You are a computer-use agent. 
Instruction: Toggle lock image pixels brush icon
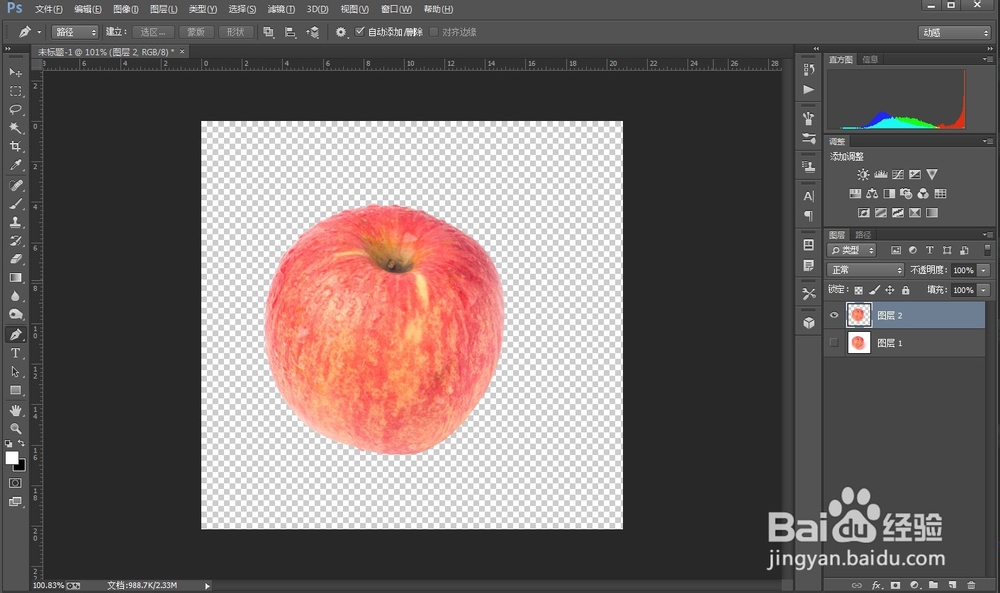coord(874,290)
